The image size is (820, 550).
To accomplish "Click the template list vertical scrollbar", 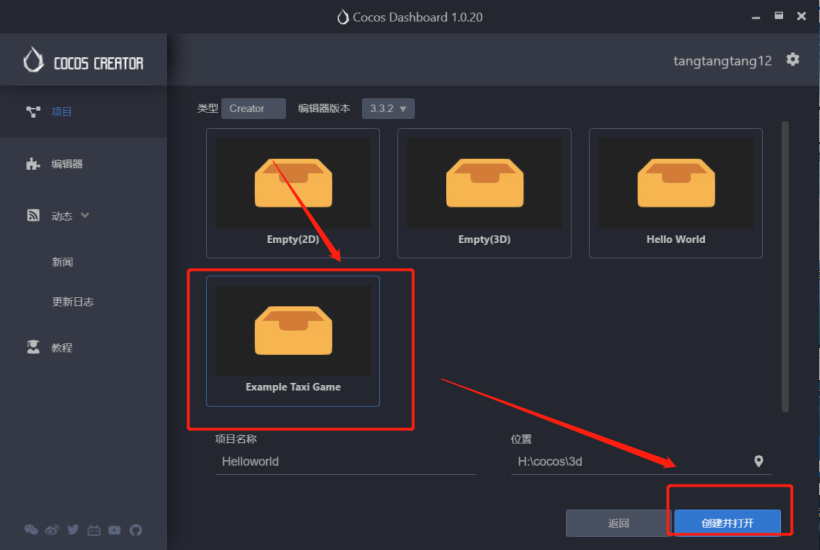I will click(x=785, y=266).
